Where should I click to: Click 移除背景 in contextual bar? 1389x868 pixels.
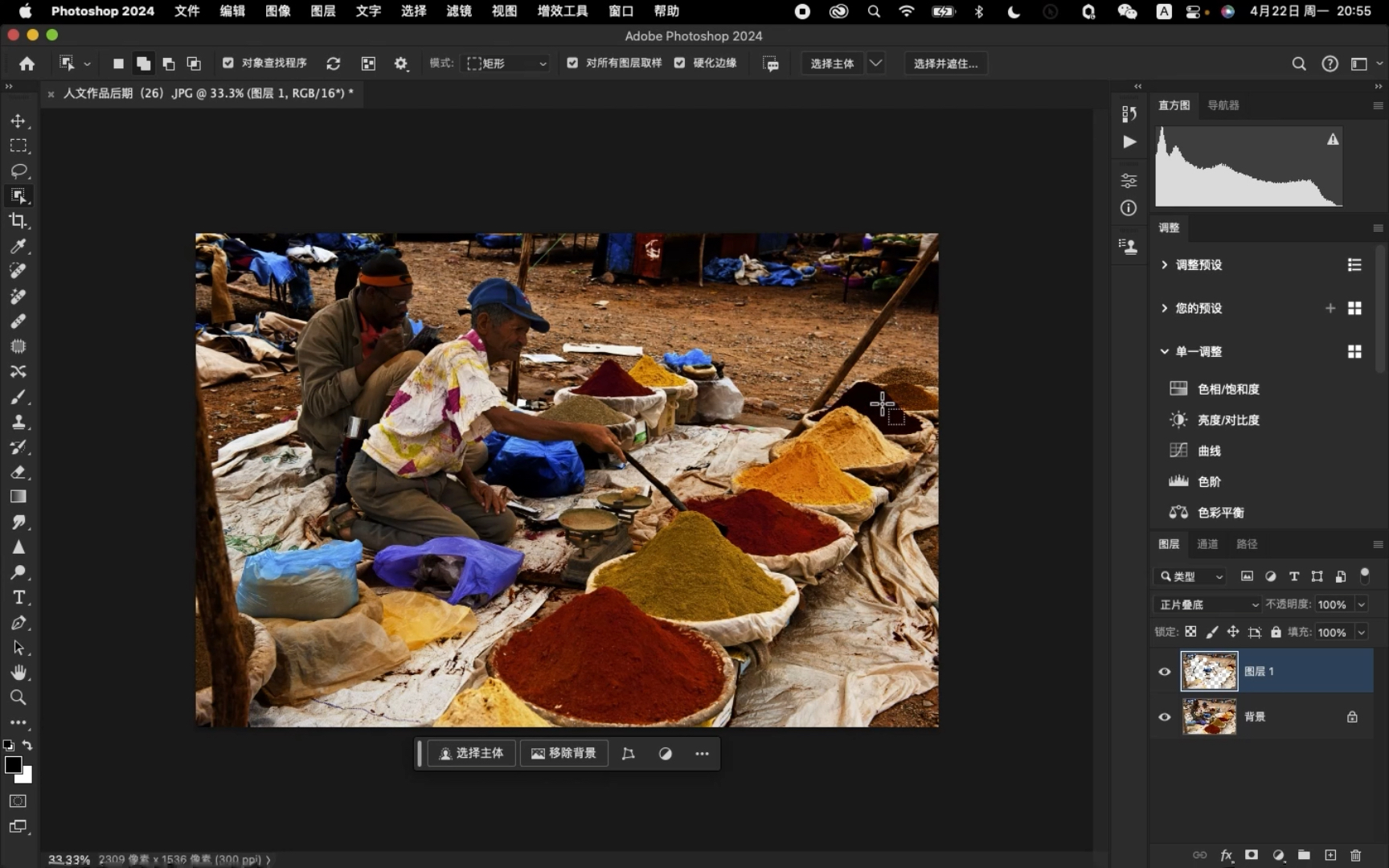click(563, 753)
